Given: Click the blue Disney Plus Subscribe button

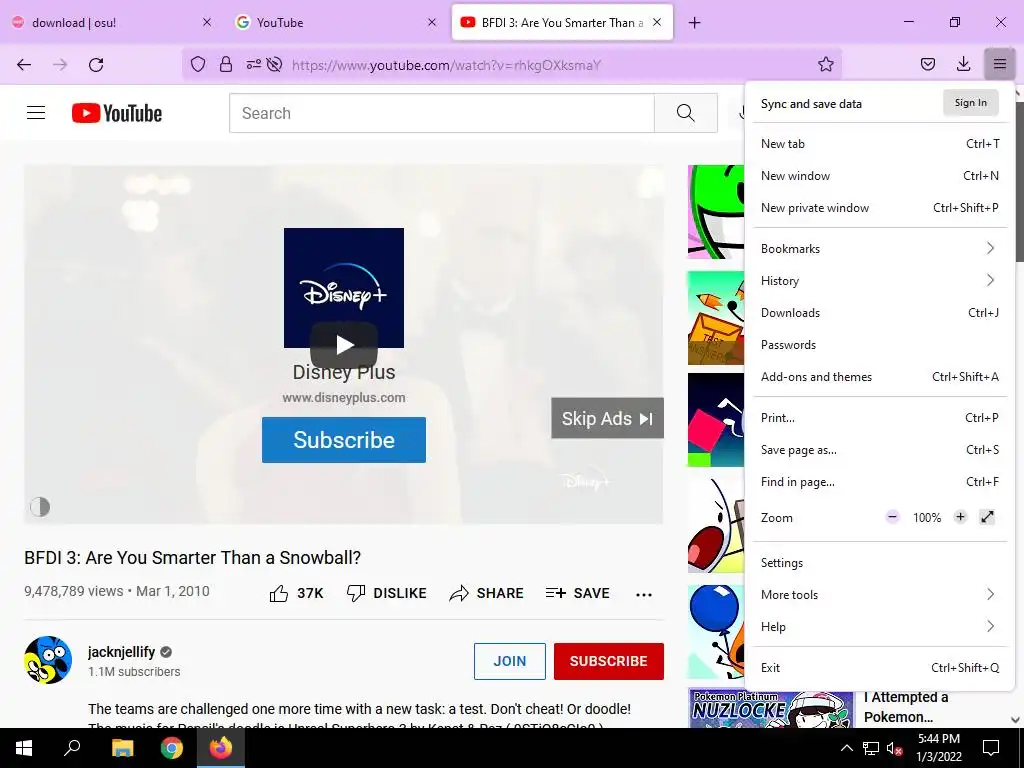Looking at the screenshot, I should pos(344,440).
